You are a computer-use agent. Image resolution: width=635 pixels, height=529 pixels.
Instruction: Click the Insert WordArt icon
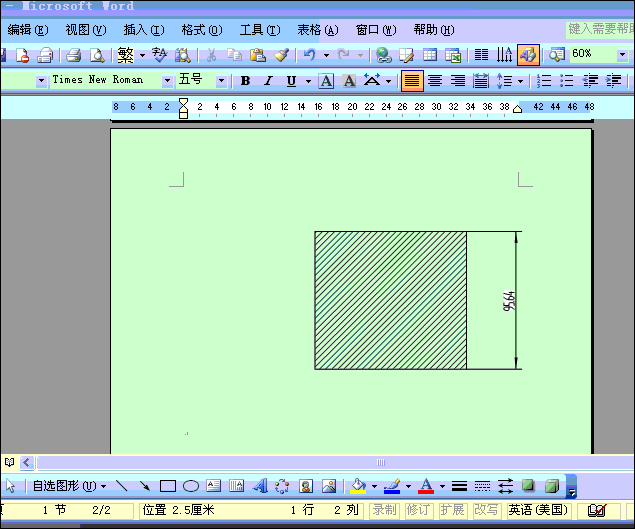[259, 486]
